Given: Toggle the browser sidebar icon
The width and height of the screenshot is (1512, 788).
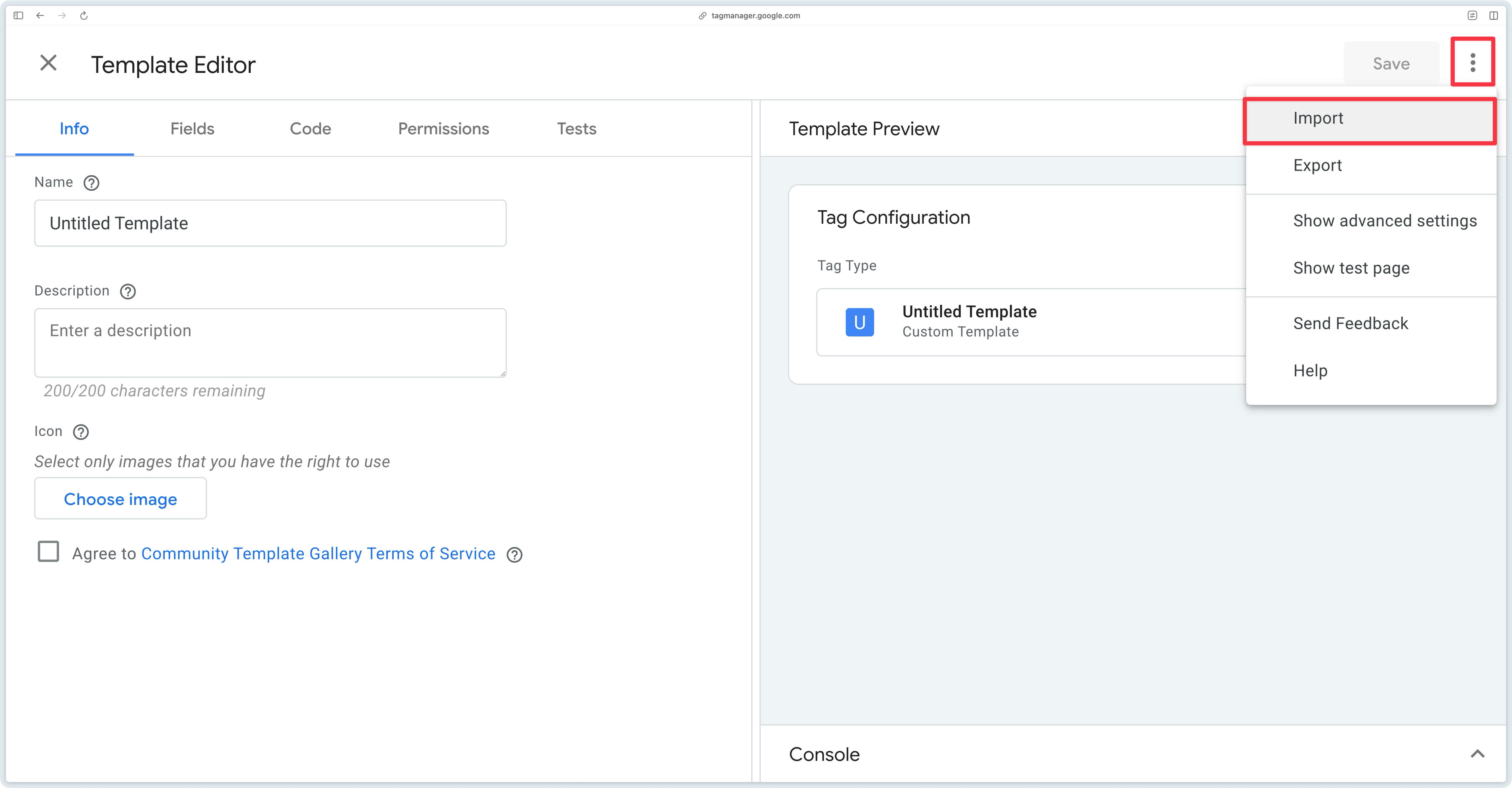Looking at the screenshot, I should 18,16.
